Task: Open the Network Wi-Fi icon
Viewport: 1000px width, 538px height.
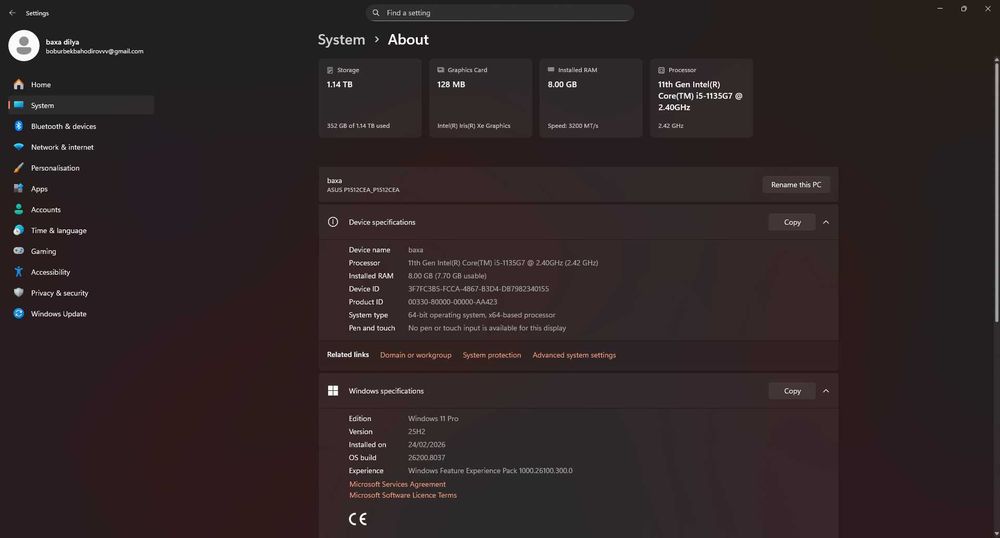Action: tap(18, 147)
